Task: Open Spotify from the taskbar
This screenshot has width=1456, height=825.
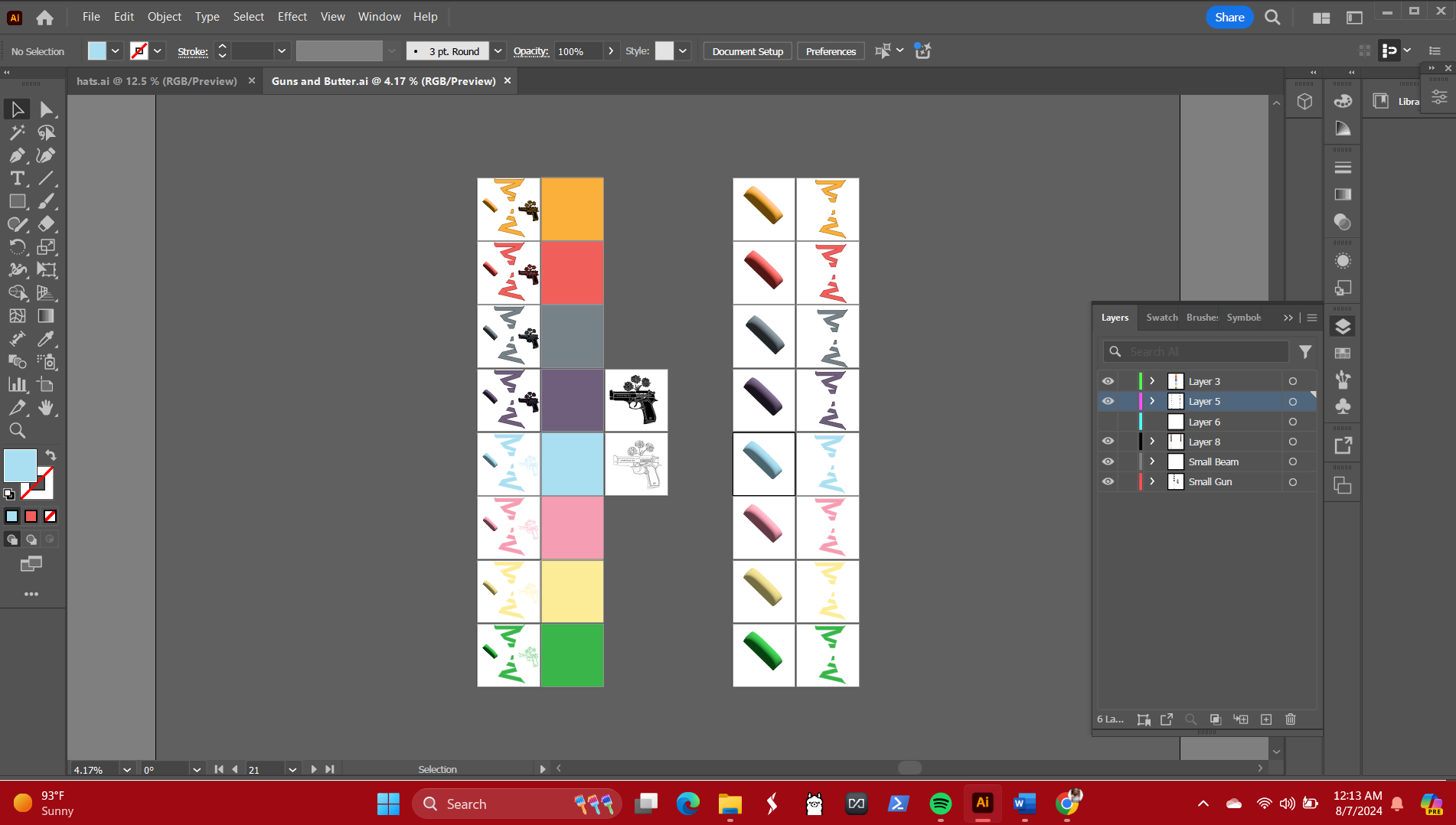Action: 940,804
